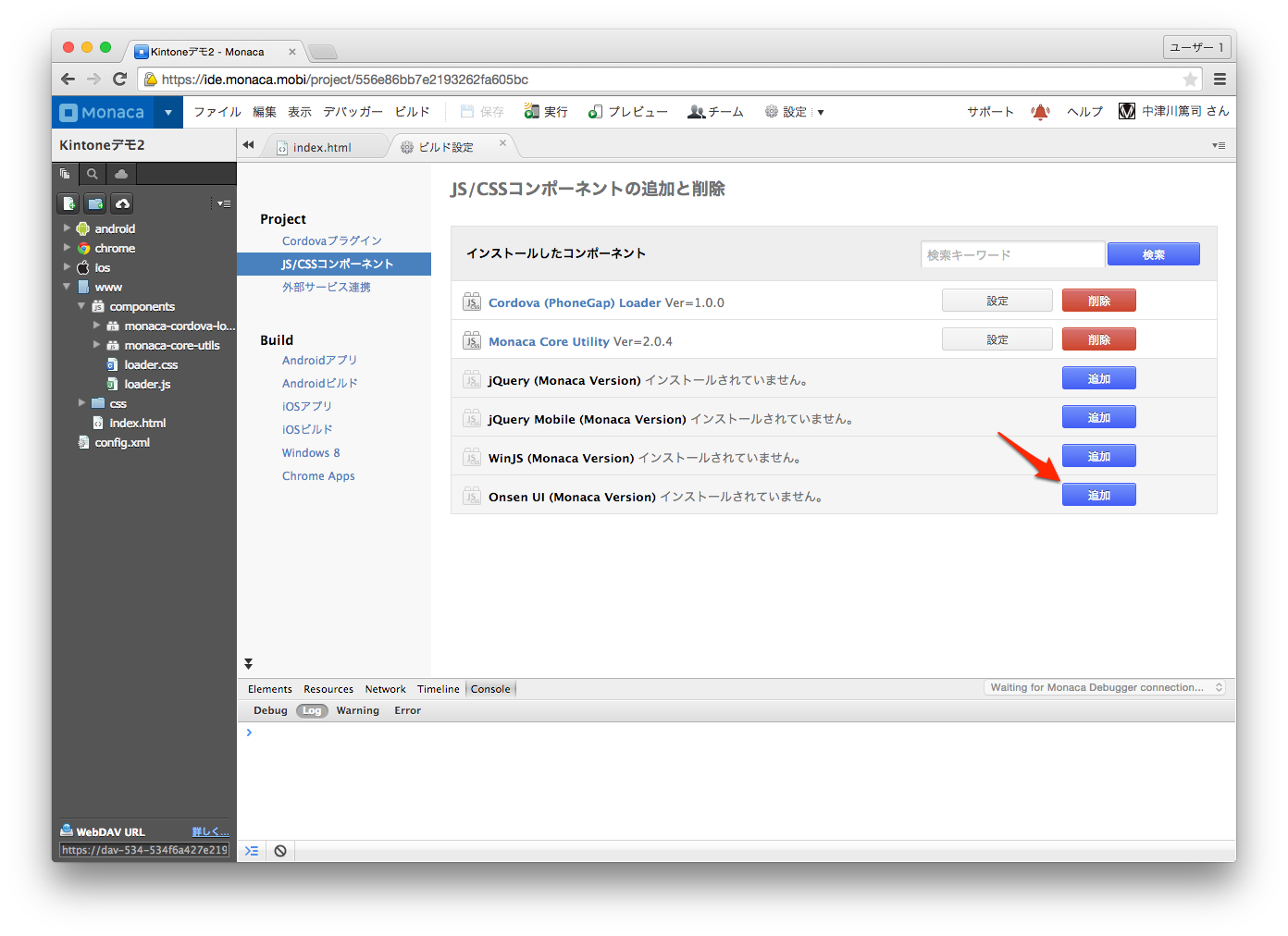Collapse the file tree side panel
The image size is (1288, 936).
(248, 145)
